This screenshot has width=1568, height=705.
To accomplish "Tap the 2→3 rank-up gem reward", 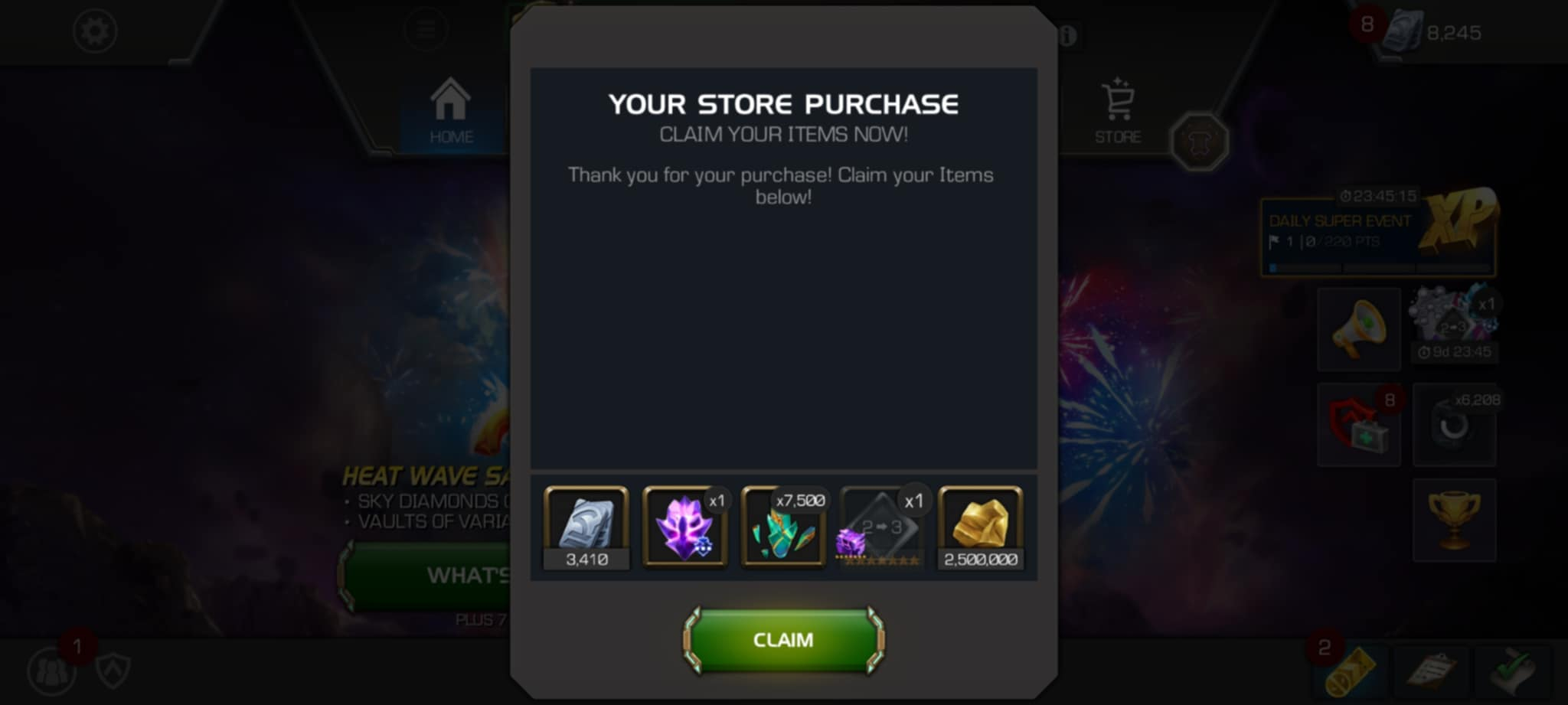I will pos(882,528).
